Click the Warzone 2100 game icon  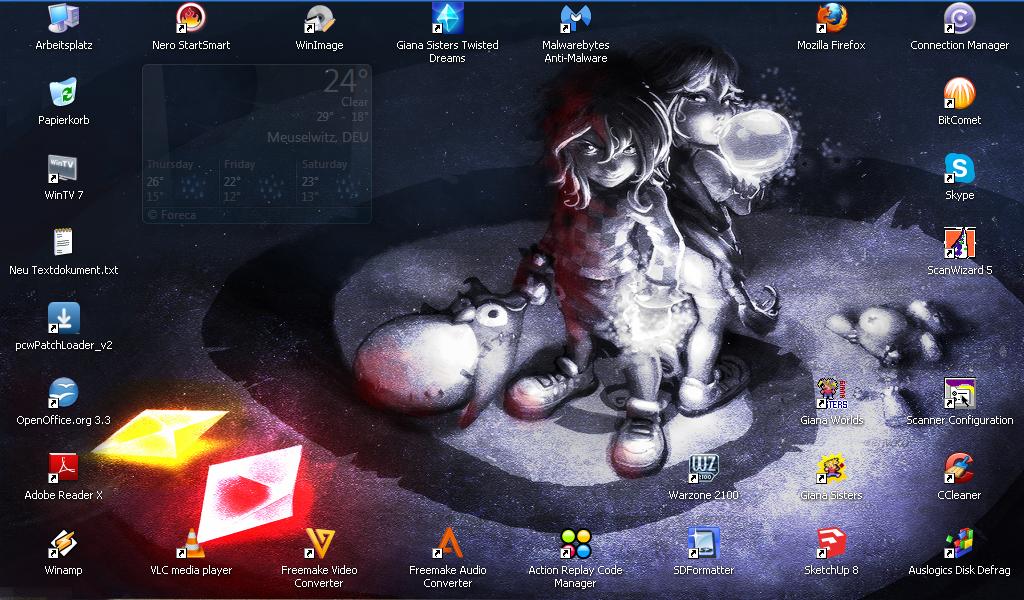click(703, 469)
